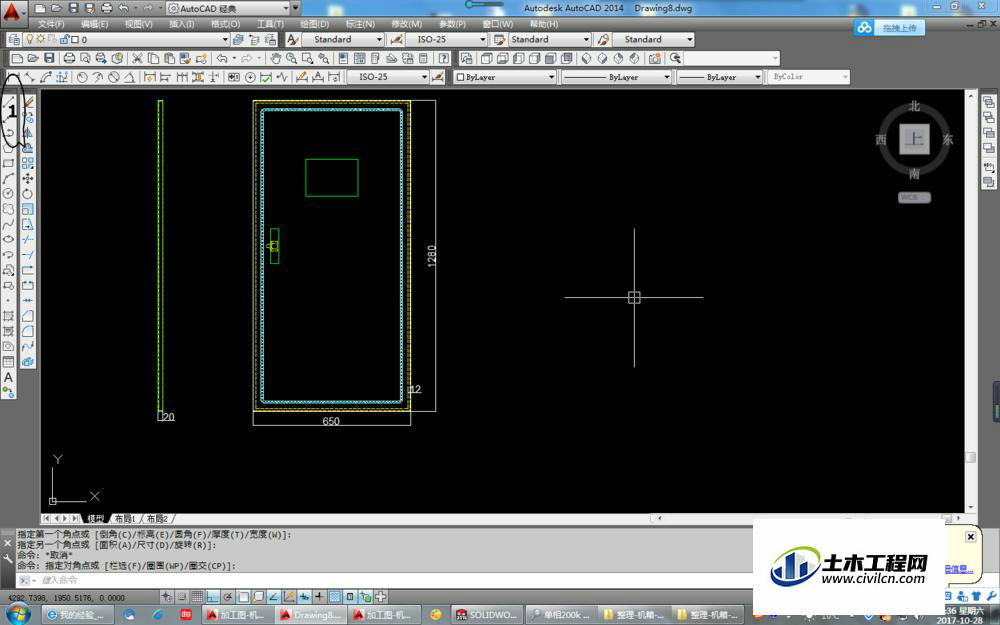1000x625 pixels.
Task: Select the Chamfer modify tool
Action: pyautogui.click(x=27, y=316)
